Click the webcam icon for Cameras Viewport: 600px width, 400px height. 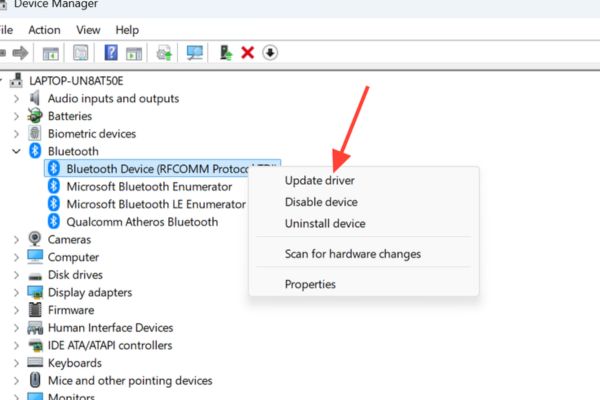[35, 239]
